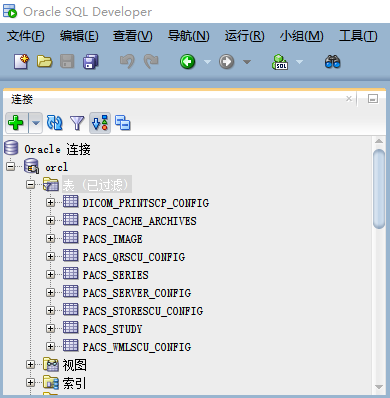Apply filter with funnel icon

click(77, 123)
